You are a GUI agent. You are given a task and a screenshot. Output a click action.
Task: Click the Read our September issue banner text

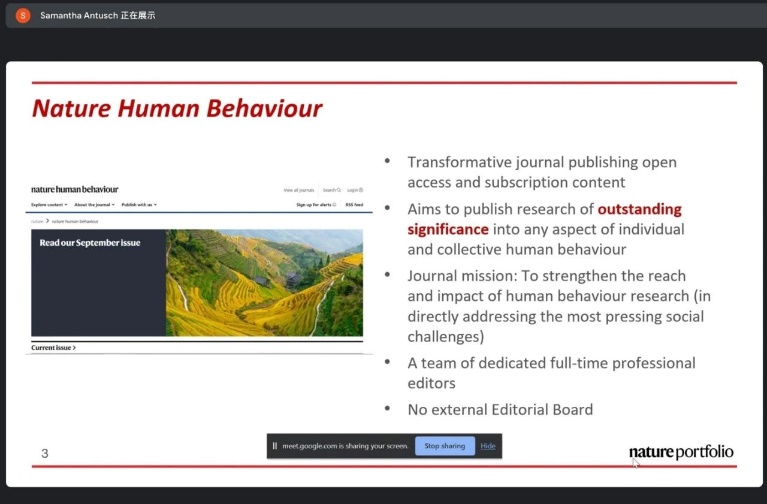[90, 243]
